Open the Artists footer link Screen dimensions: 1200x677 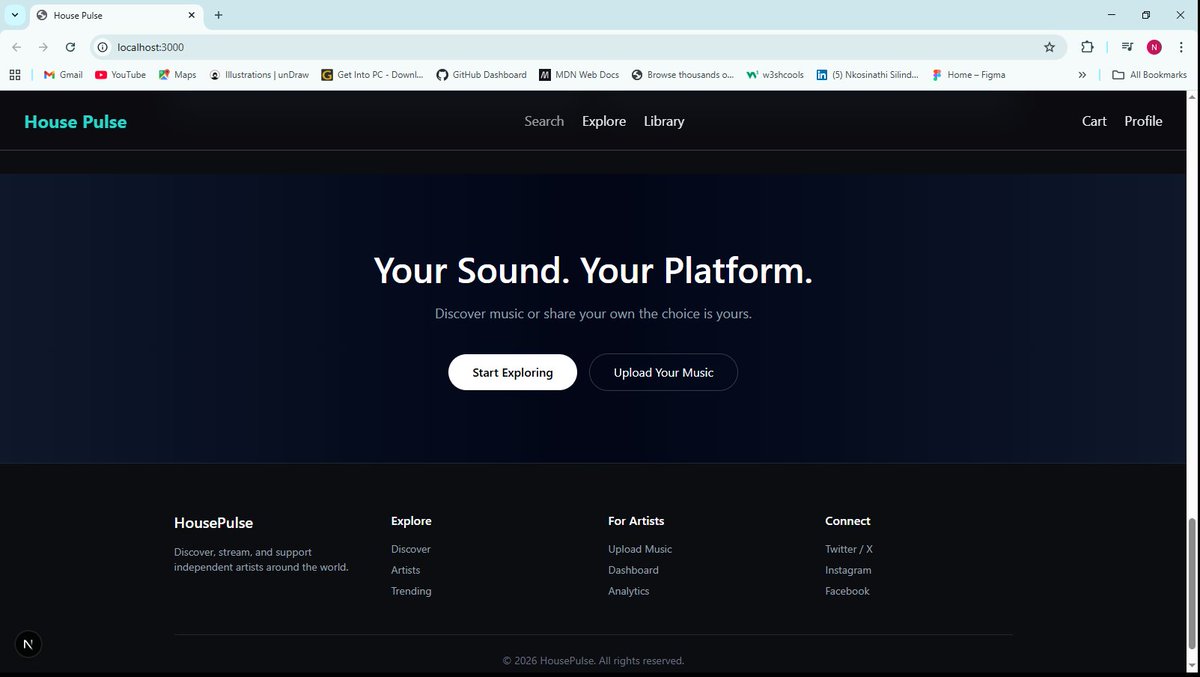coord(405,570)
